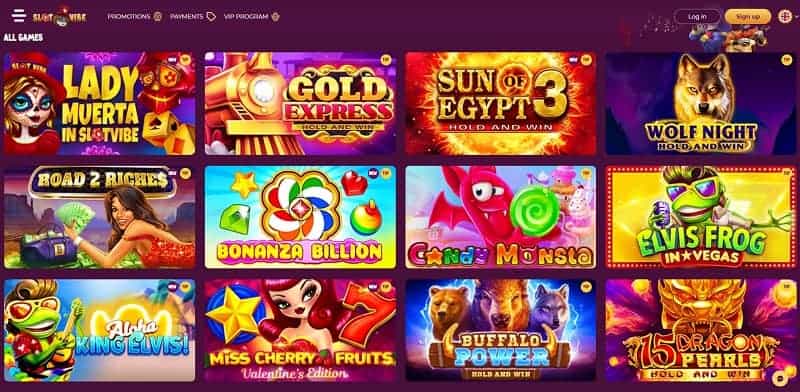Click the Log in button
The width and height of the screenshot is (800, 392).
pos(697,16)
